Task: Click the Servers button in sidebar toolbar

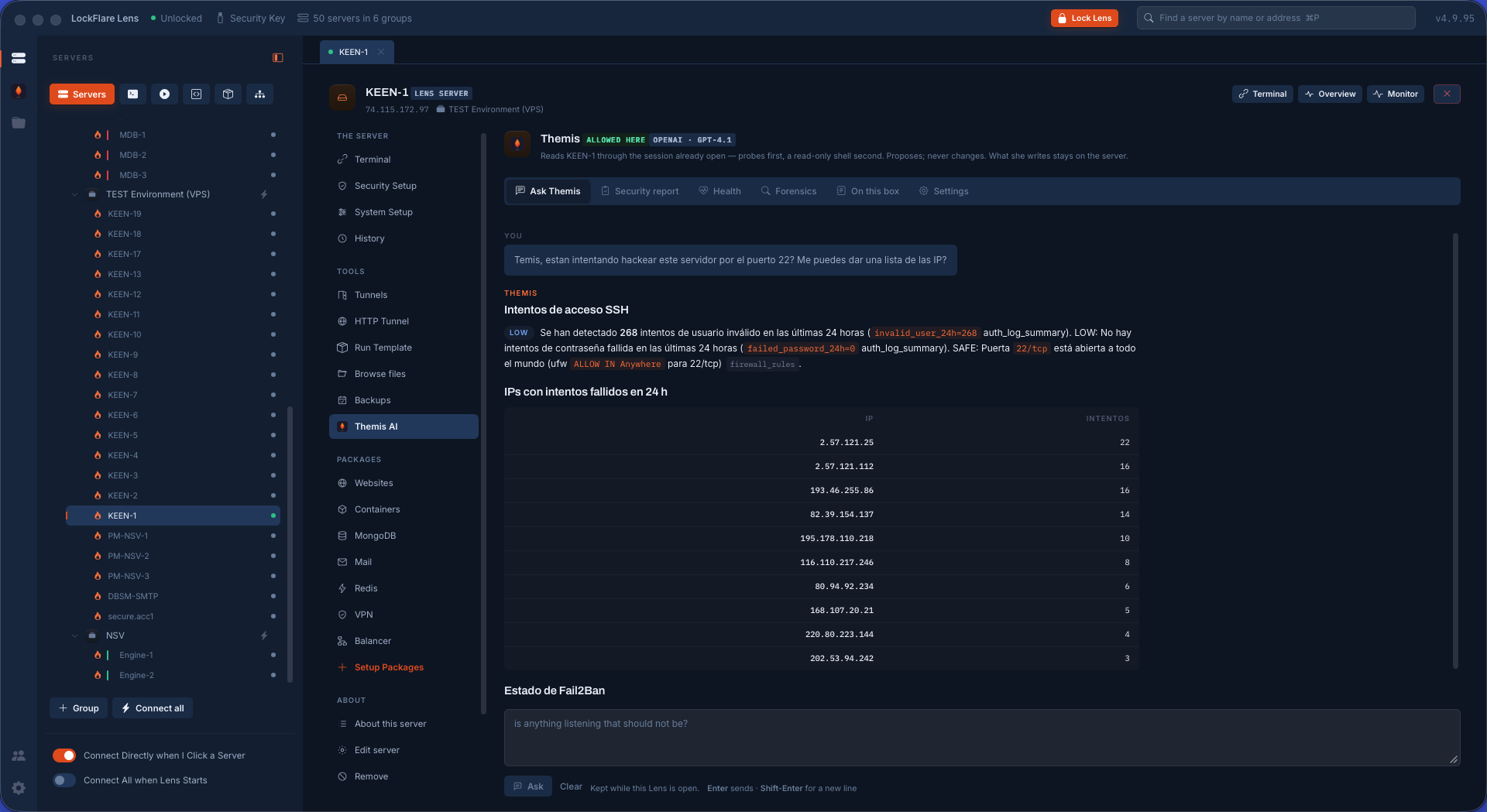Action: click(x=82, y=94)
